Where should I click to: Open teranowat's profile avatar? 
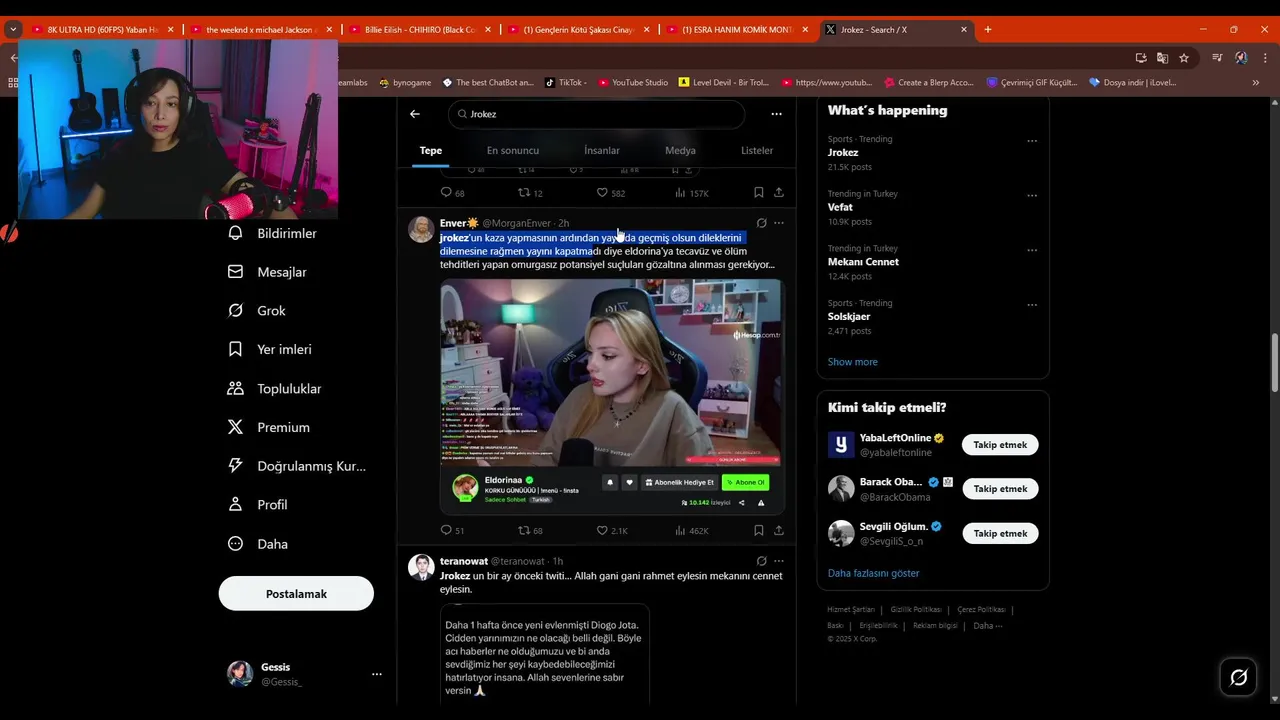(x=421, y=567)
